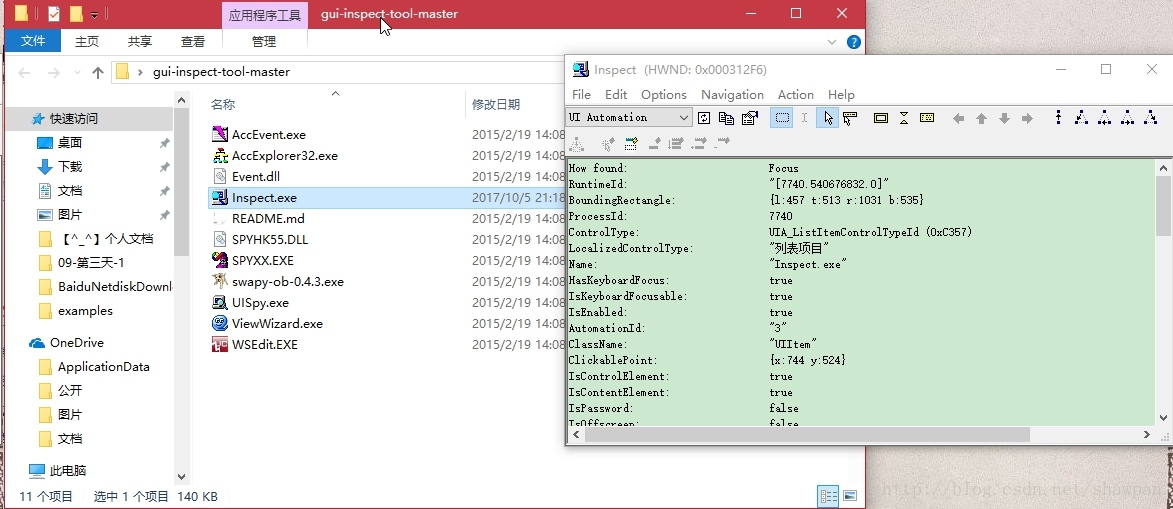Switch to the 查看 ribbon tab
Screen dimensions: 1173x509
tap(193, 42)
